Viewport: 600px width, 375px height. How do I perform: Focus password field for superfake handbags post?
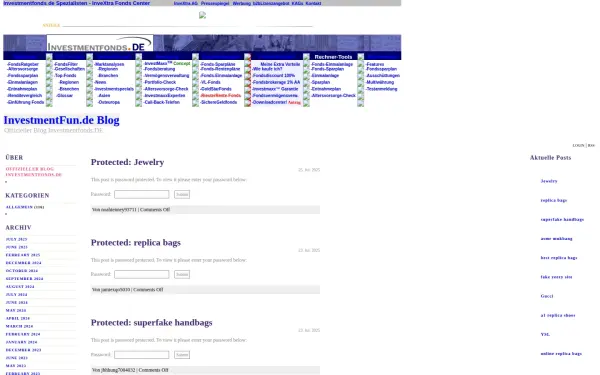pos(142,355)
